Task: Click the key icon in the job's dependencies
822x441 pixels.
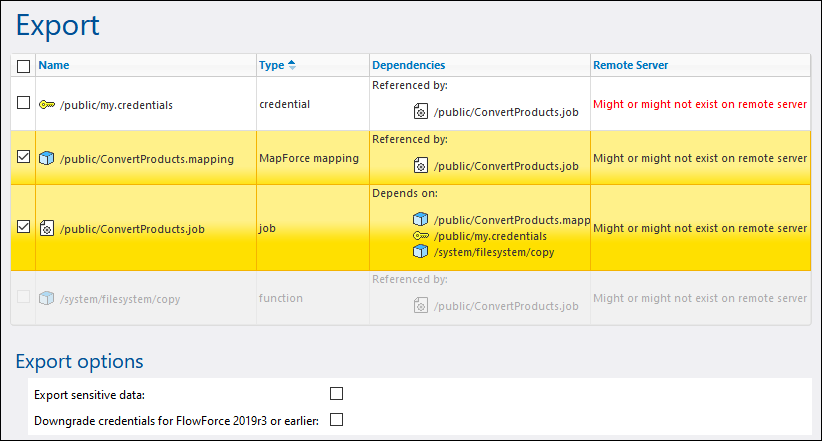Action: tap(420, 236)
